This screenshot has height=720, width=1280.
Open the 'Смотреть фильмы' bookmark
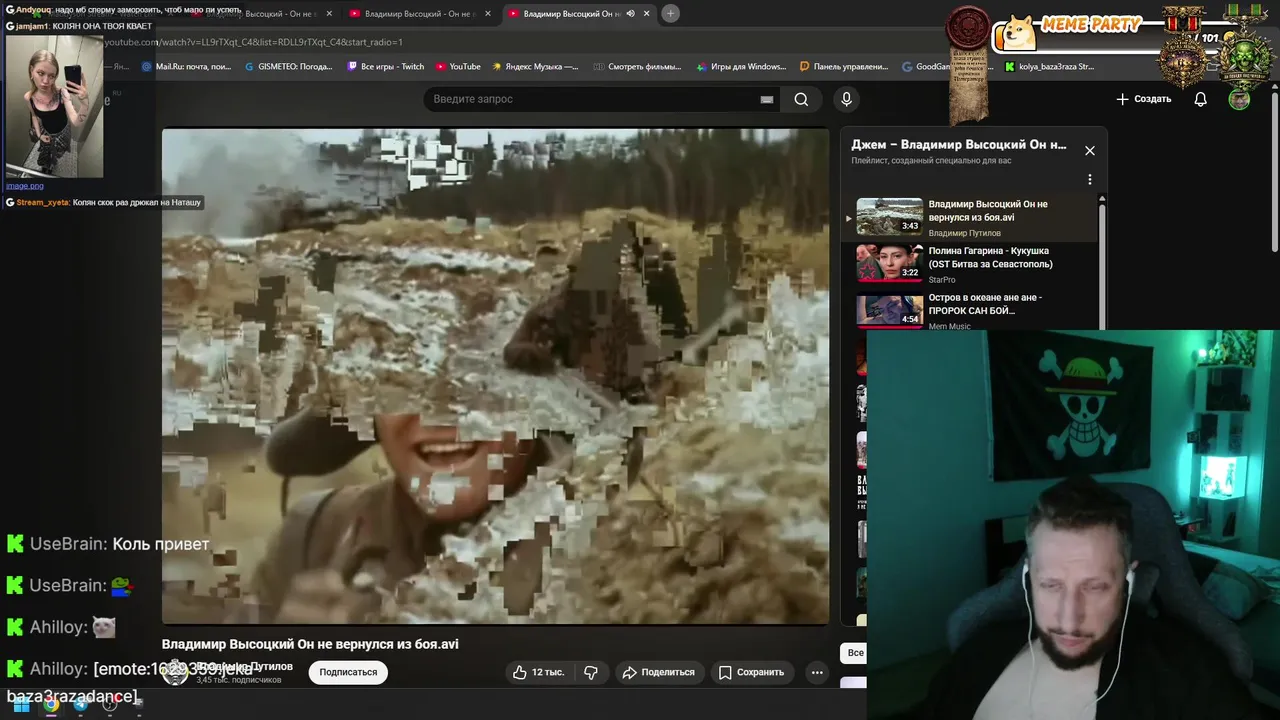click(637, 67)
